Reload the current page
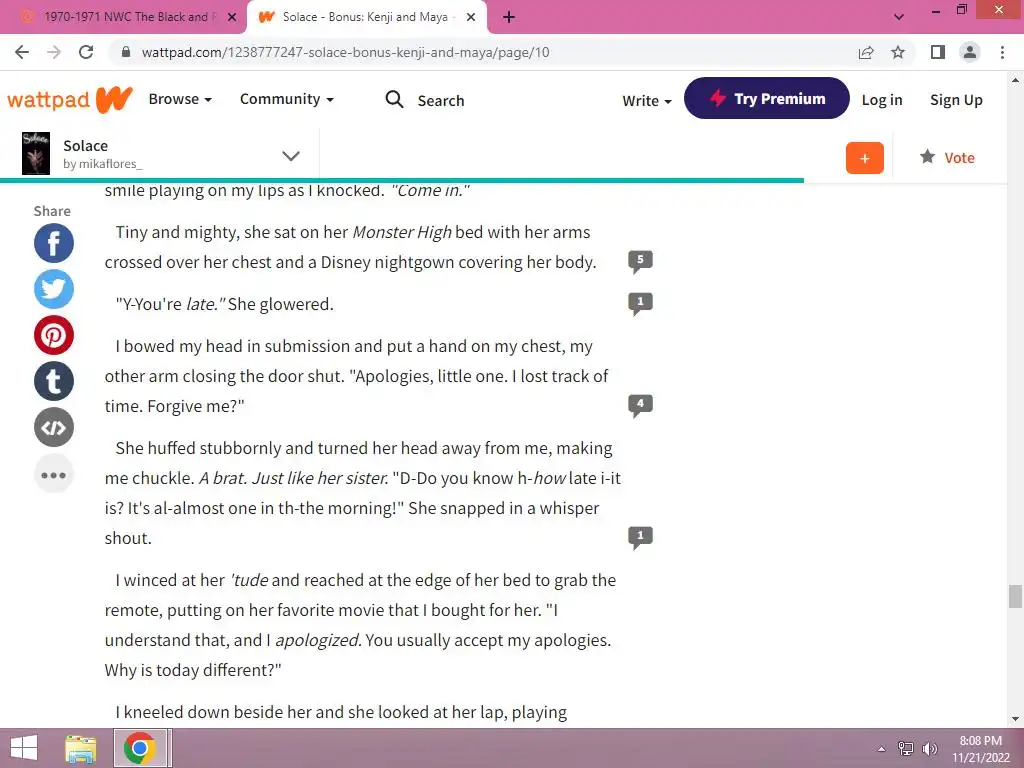 click(86, 52)
